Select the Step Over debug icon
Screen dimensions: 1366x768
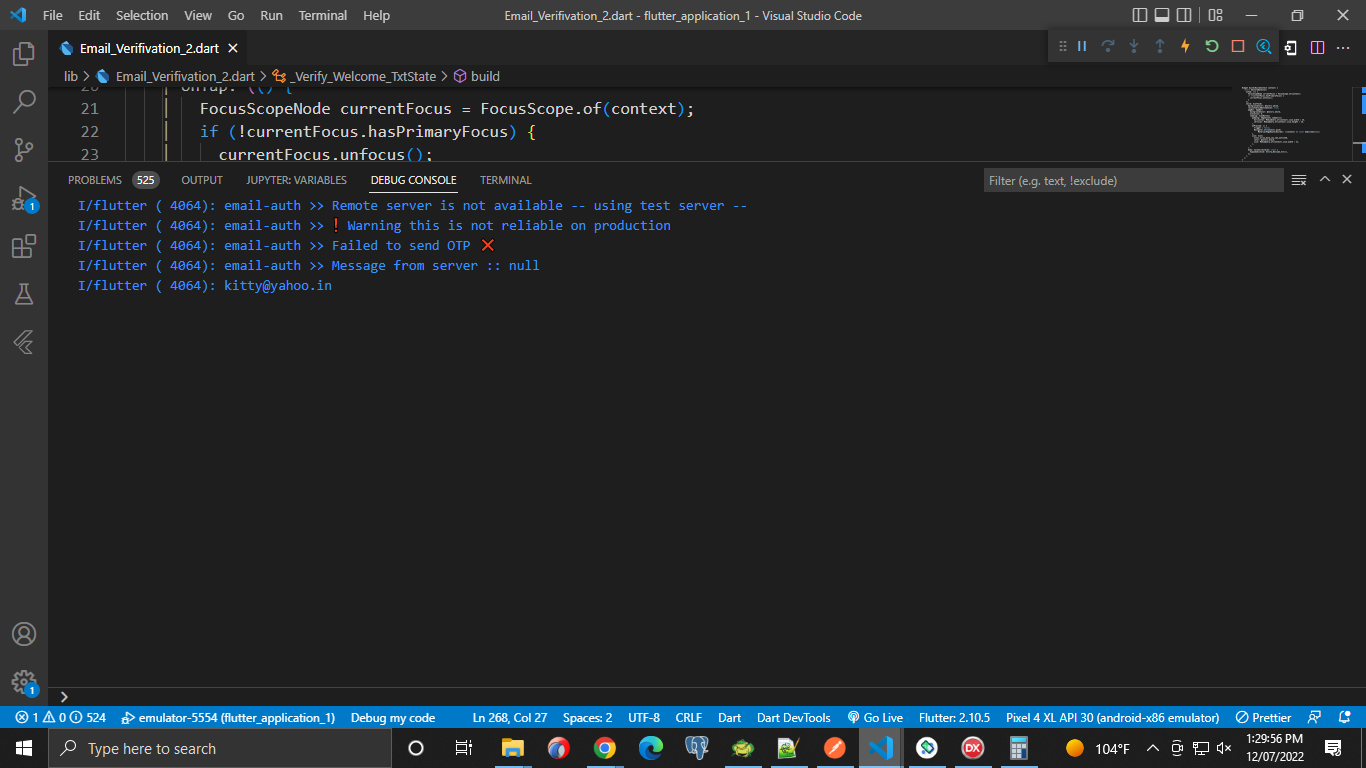(1108, 46)
